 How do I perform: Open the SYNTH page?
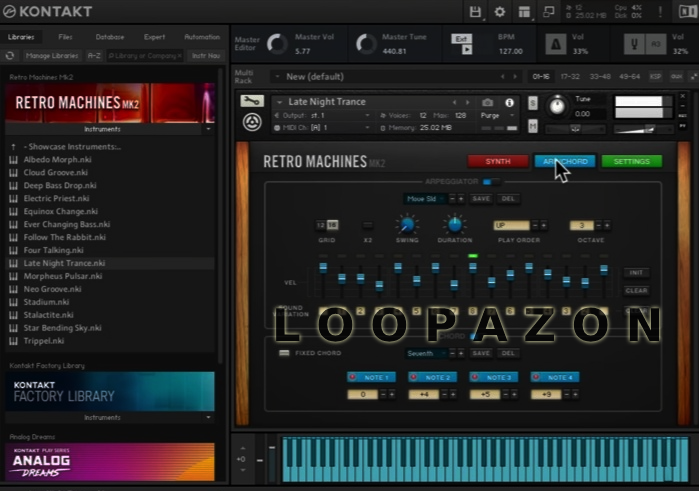(x=498, y=161)
